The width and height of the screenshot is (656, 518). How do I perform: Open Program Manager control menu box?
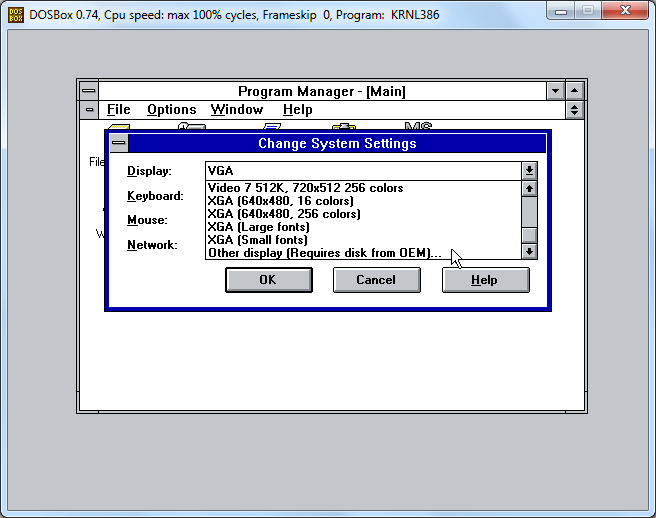[x=89, y=91]
